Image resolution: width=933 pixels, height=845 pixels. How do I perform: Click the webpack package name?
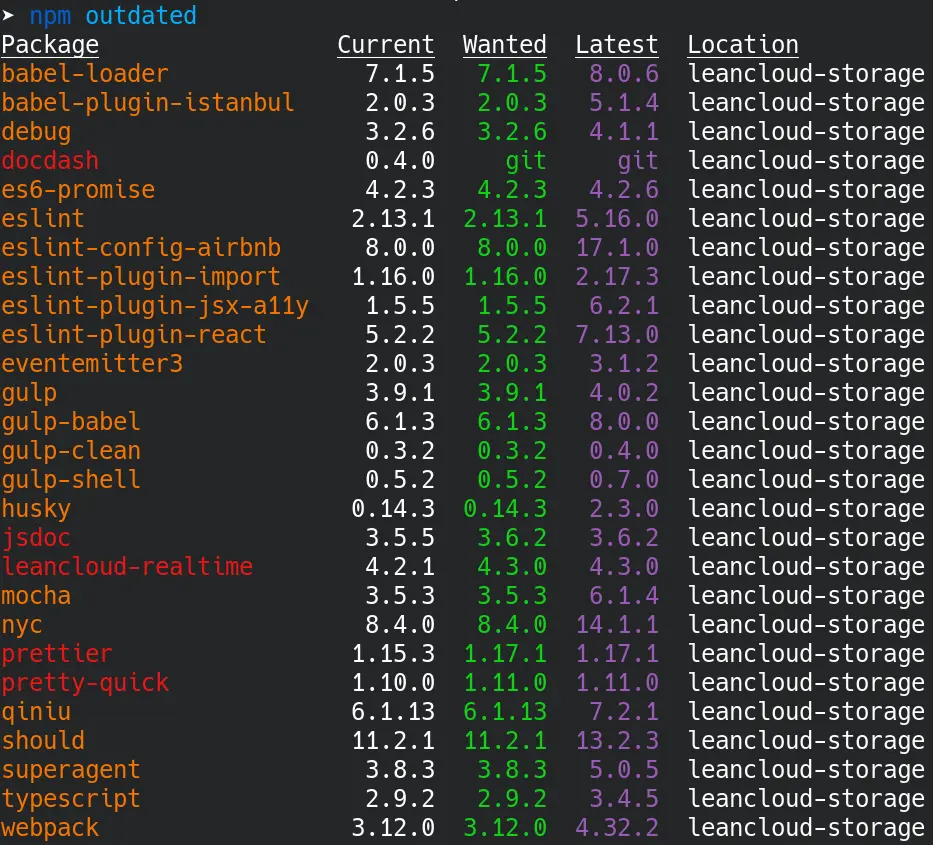tap(50, 827)
